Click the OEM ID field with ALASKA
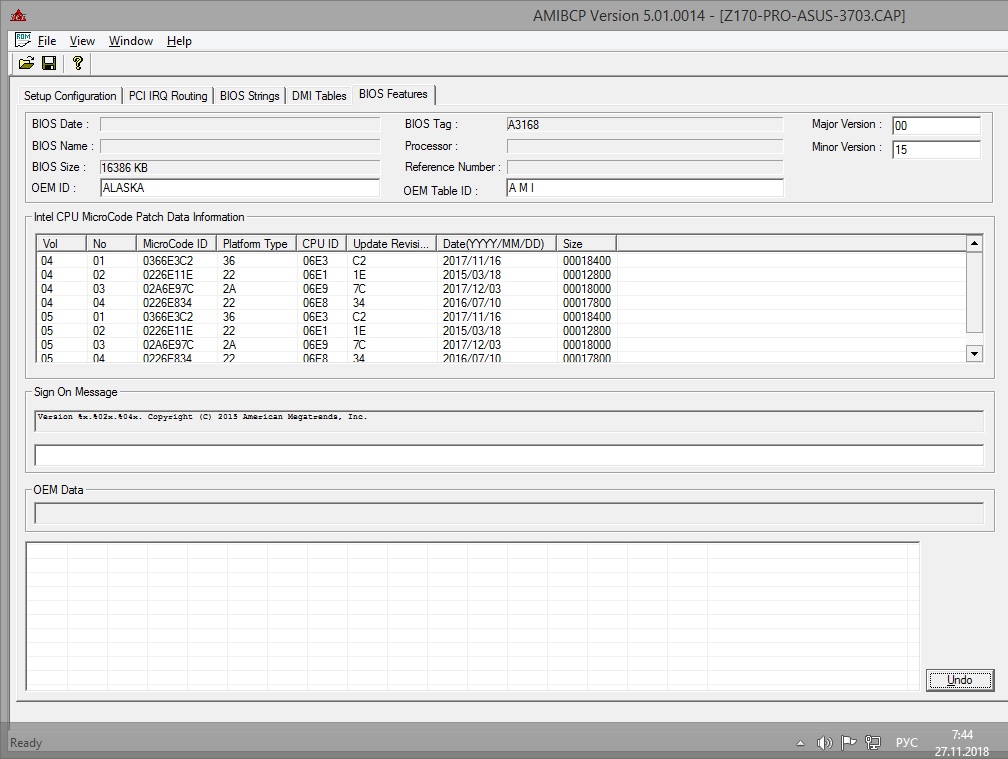 pos(240,188)
